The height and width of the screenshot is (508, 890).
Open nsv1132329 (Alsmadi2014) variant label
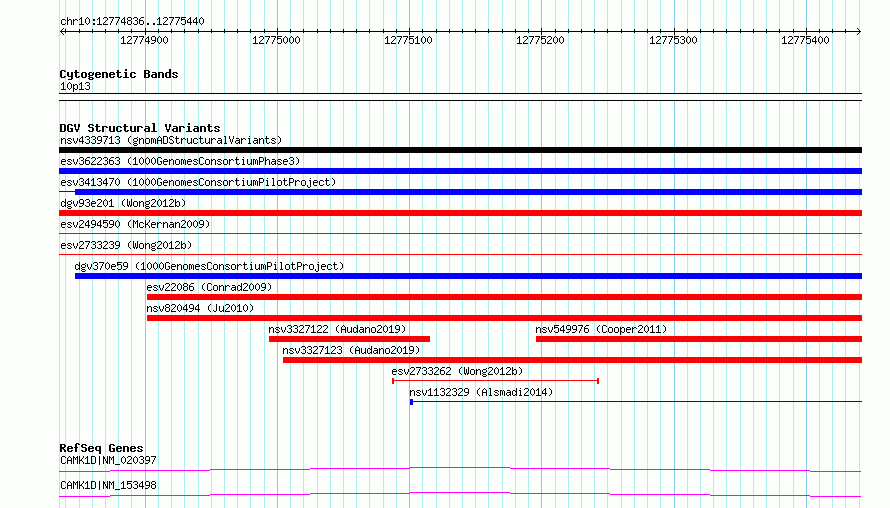(481, 392)
